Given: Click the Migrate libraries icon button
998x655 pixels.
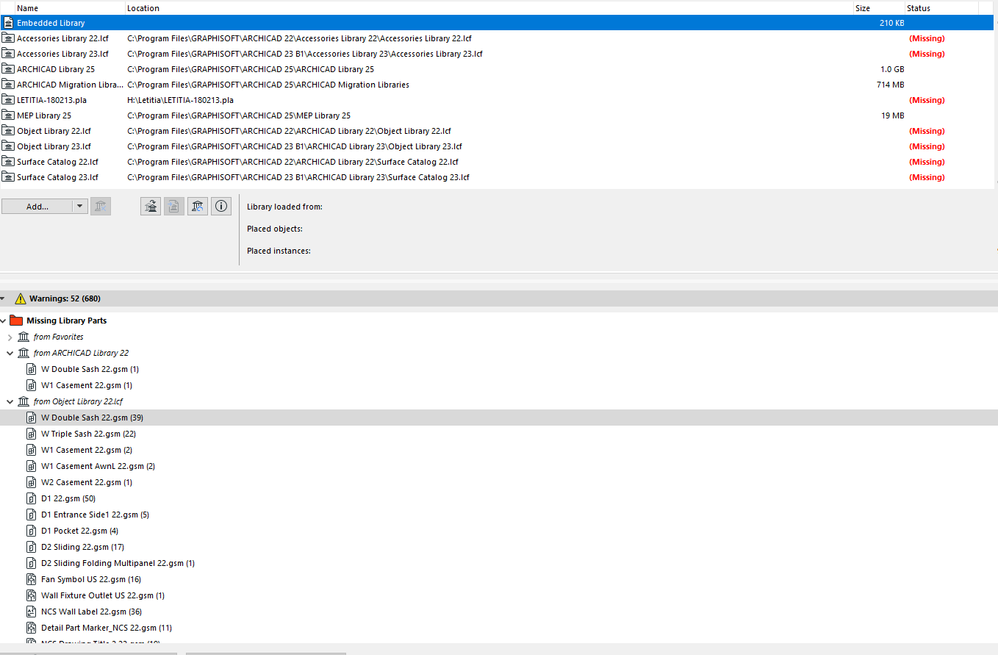Looking at the screenshot, I should pos(151,206).
